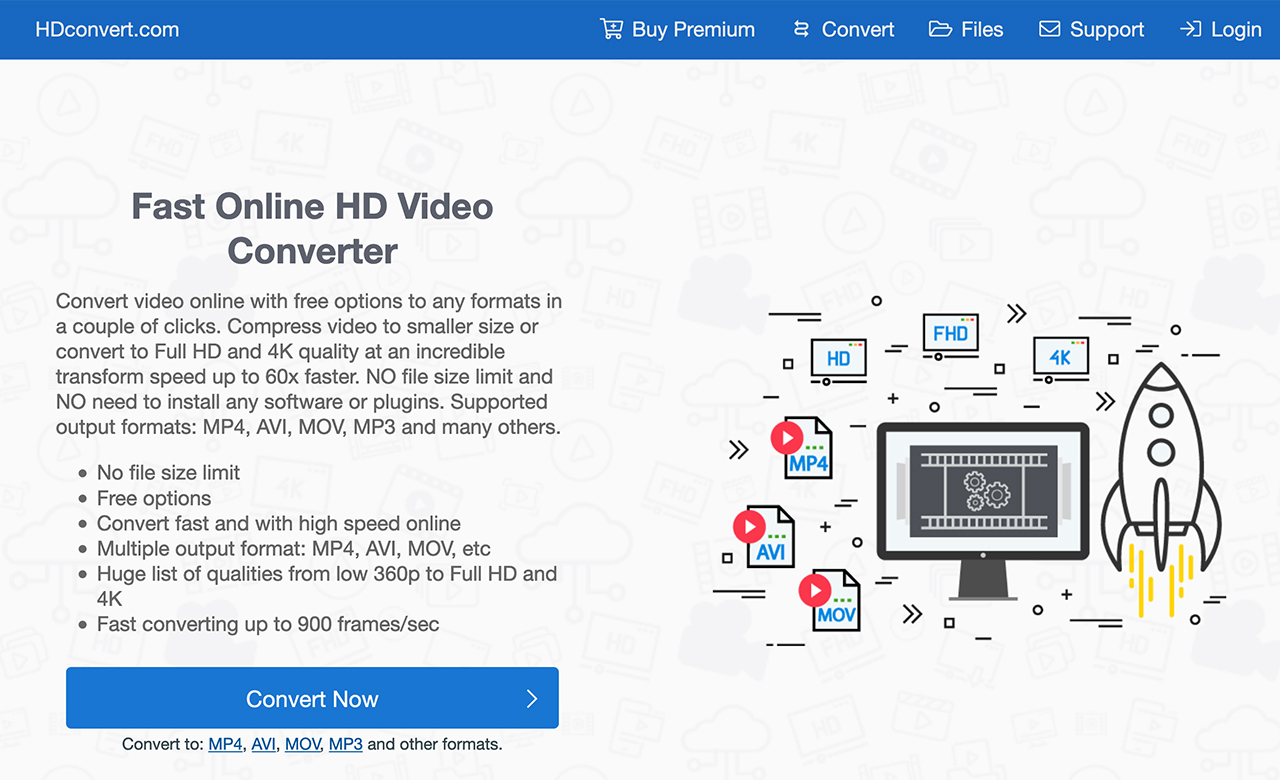Image resolution: width=1280 pixels, height=780 pixels.
Task: Click the FHD monitor icon in the illustration
Action: pyautogui.click(x=950, y=334)
